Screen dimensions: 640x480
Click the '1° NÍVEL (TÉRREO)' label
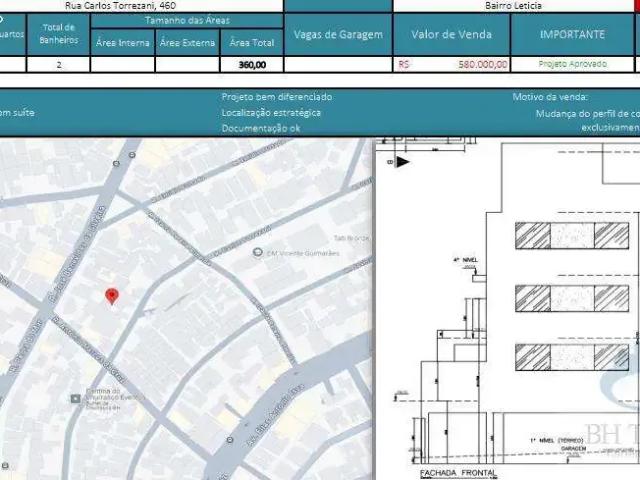pyautogui.click(x=556, y=440)
